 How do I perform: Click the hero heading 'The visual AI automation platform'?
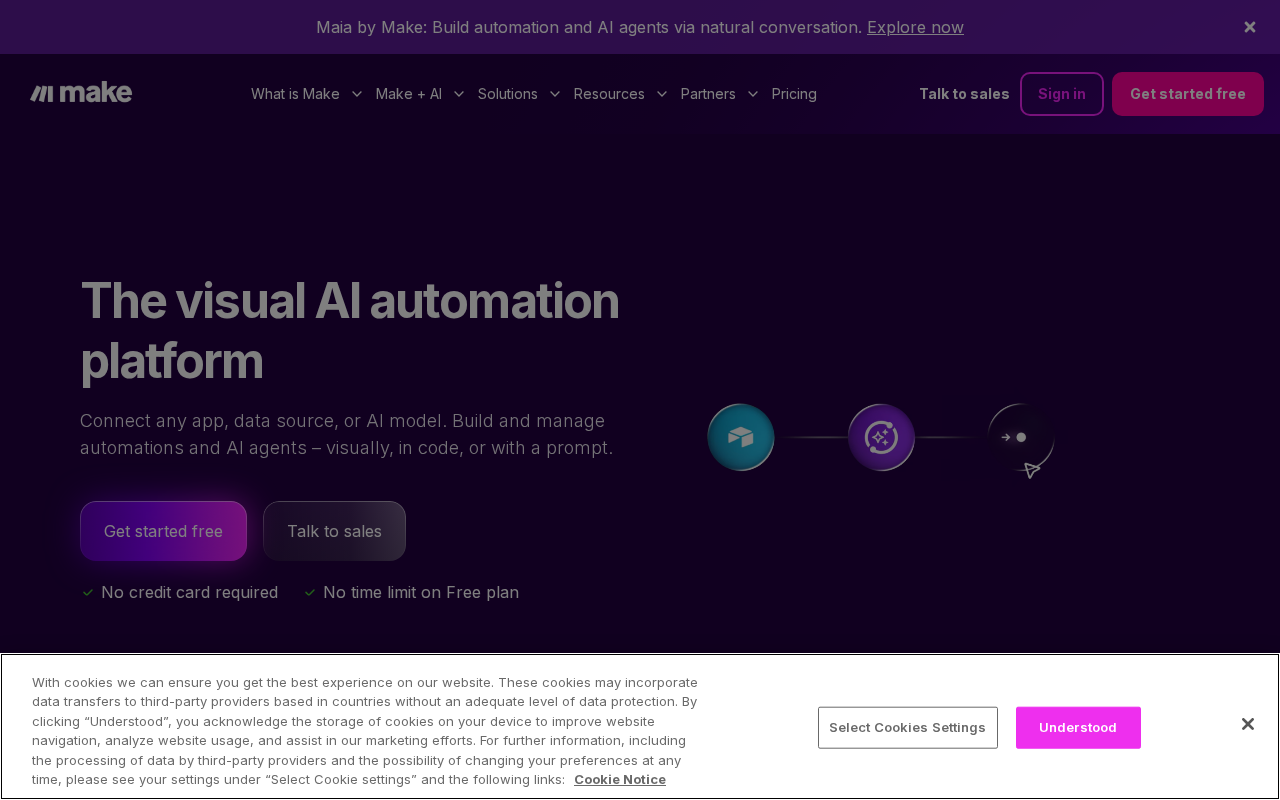[350, 330]
